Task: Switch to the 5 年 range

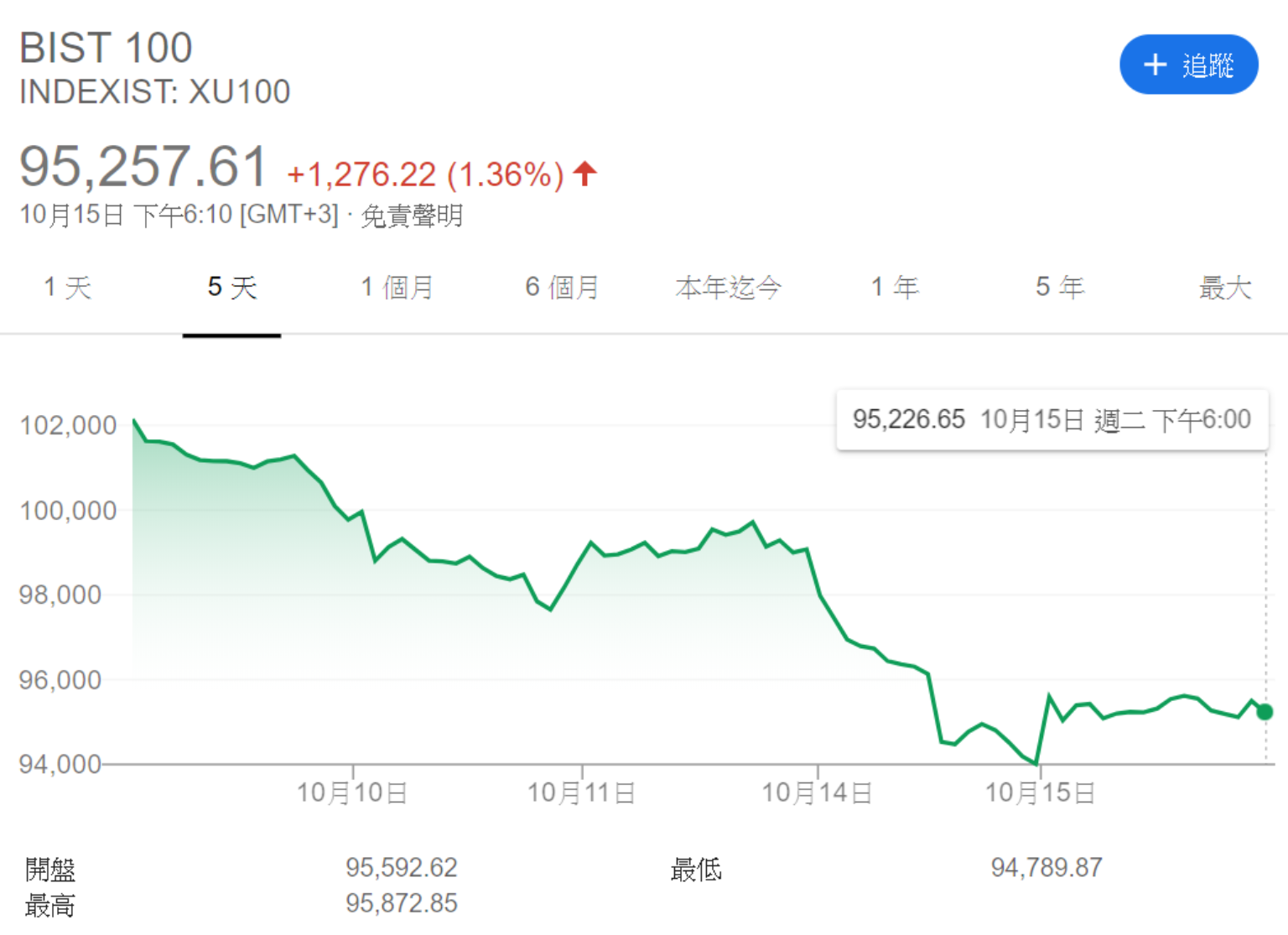Action: click(x=1059, y=288)
